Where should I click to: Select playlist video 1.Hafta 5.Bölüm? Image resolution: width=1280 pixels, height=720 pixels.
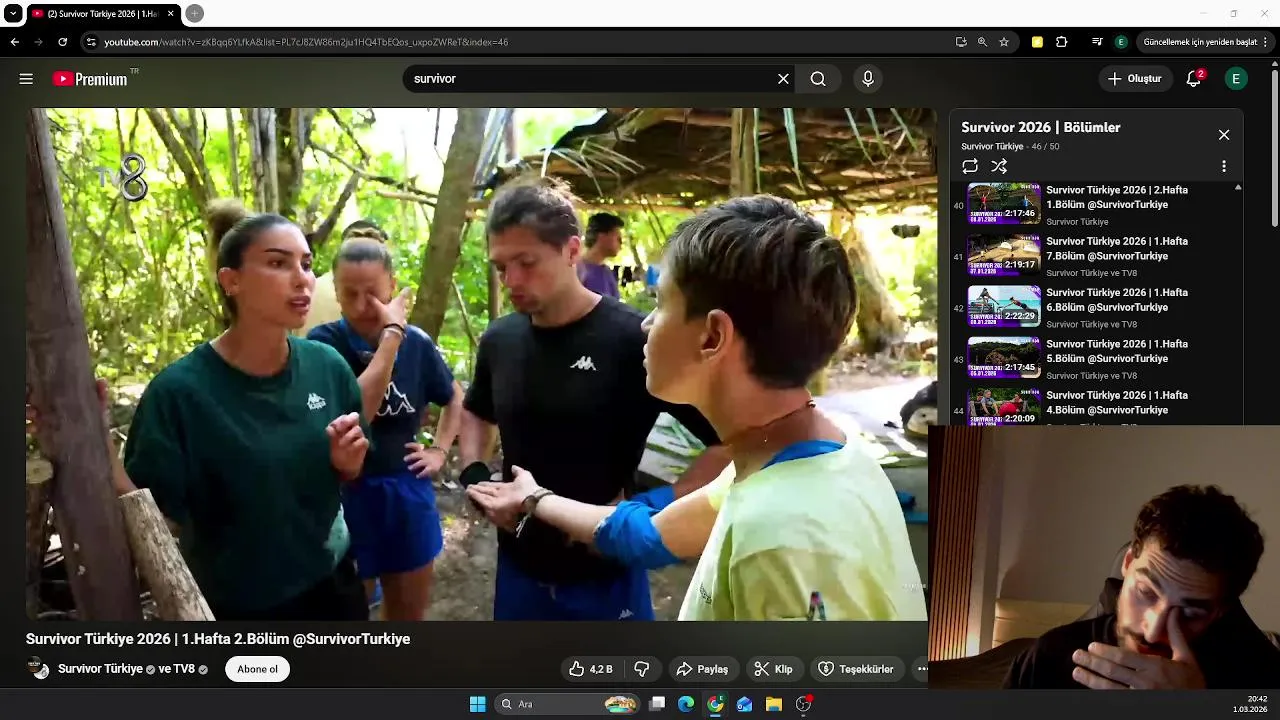coord(1096,359)
